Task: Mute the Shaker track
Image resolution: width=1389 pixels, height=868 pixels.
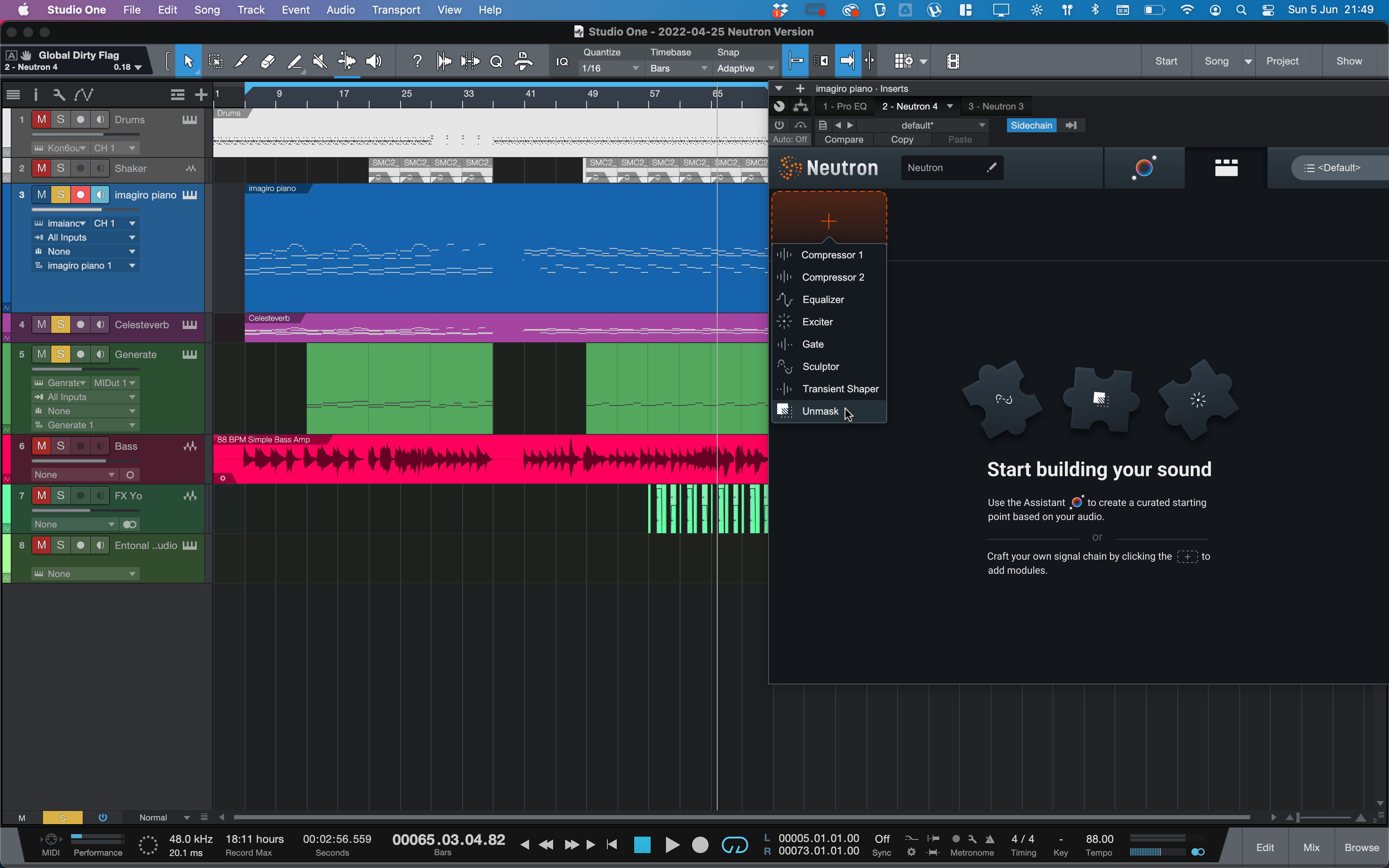Action: click(41, 168)
